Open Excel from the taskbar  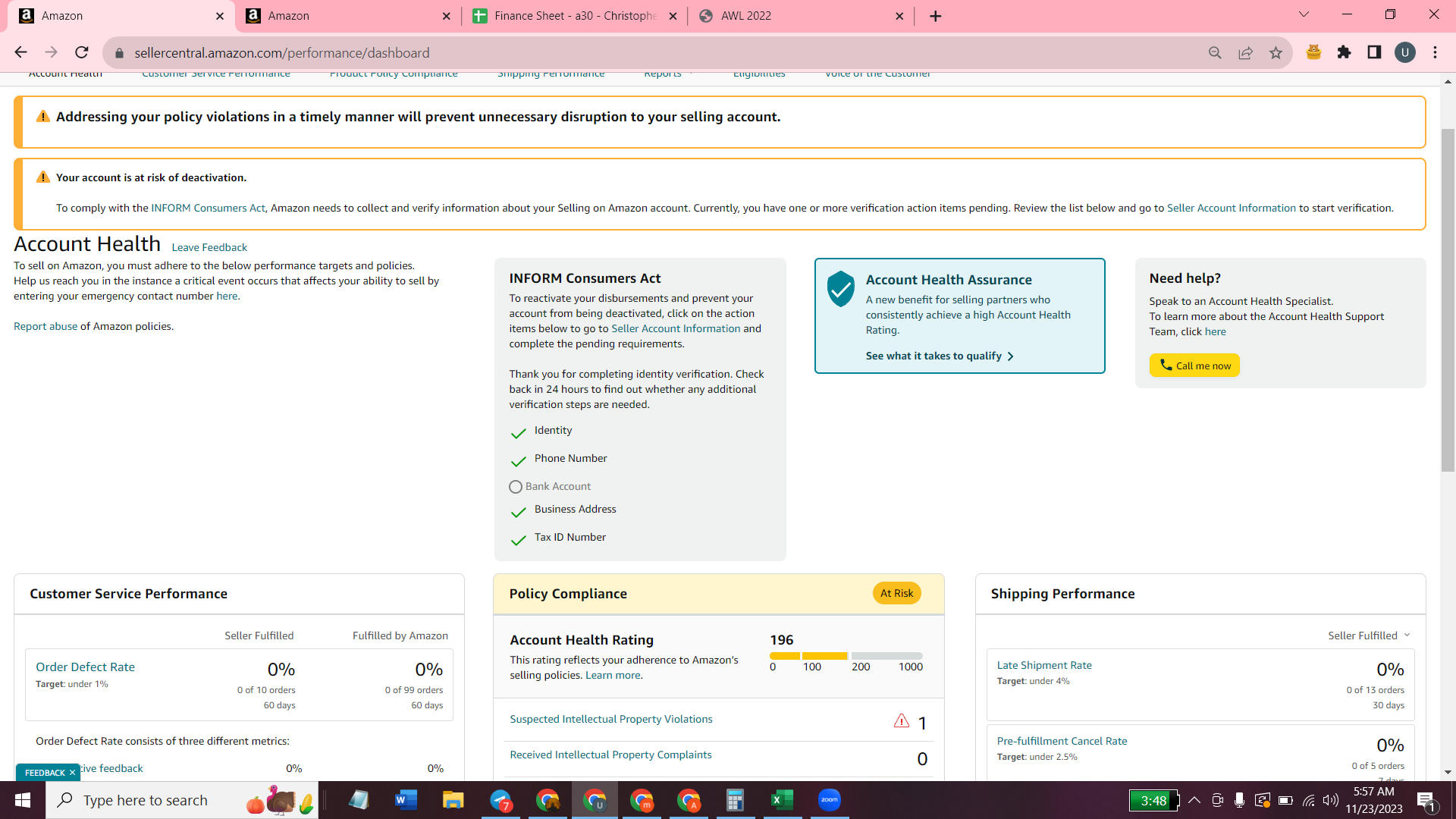point(782,800)
